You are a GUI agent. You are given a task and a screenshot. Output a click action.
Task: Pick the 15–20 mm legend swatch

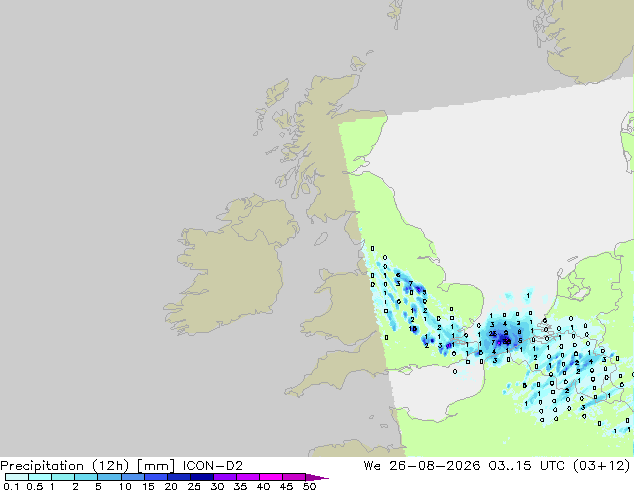click(155, 477)
